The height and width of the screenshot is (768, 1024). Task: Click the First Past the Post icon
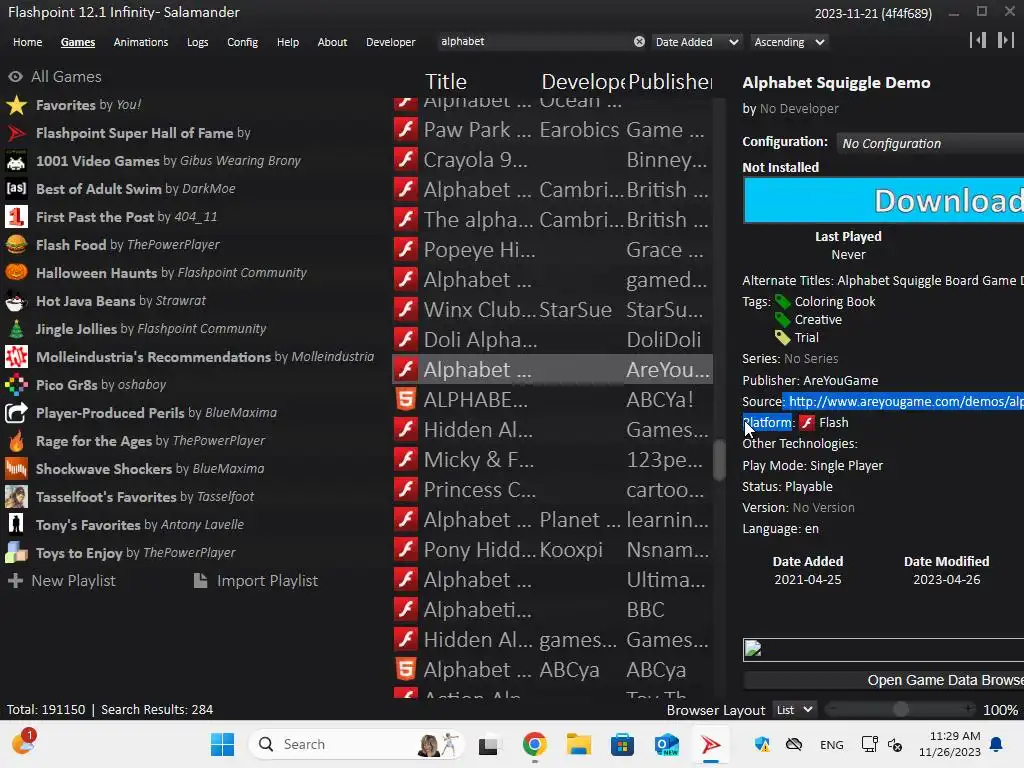[x=16, y=217]
